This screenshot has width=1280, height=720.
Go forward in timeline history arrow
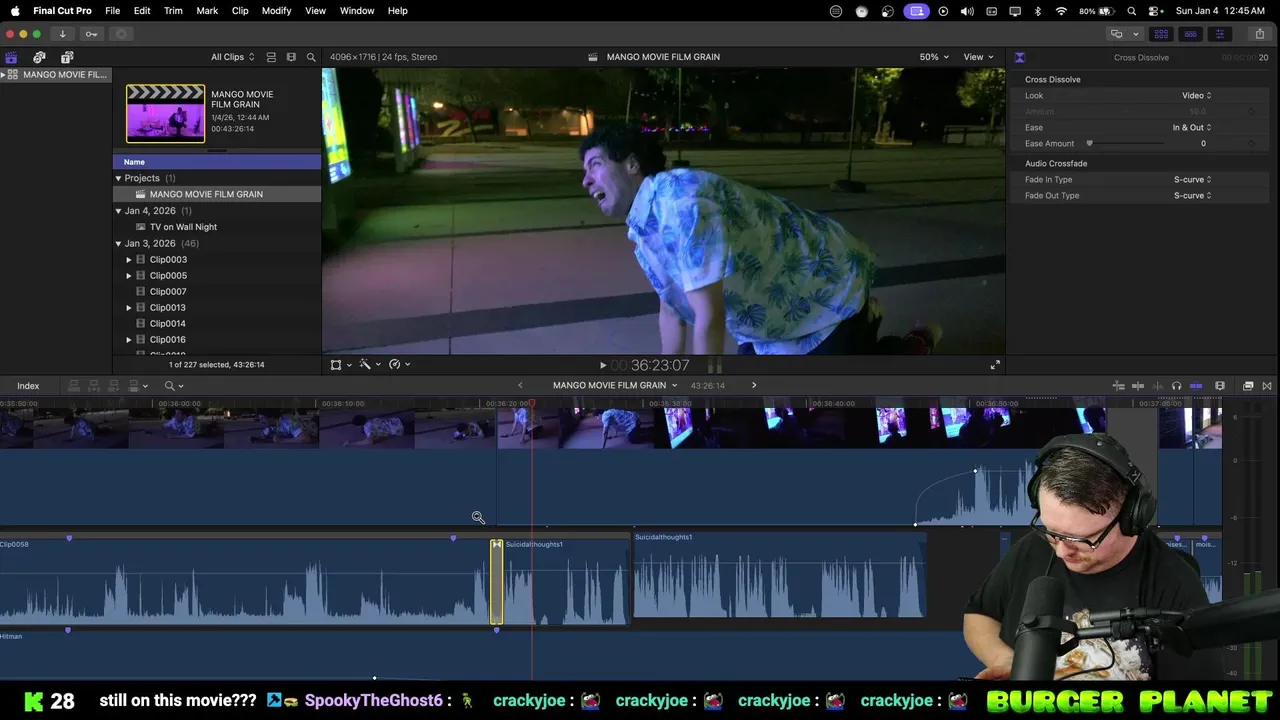pos(754,386)
